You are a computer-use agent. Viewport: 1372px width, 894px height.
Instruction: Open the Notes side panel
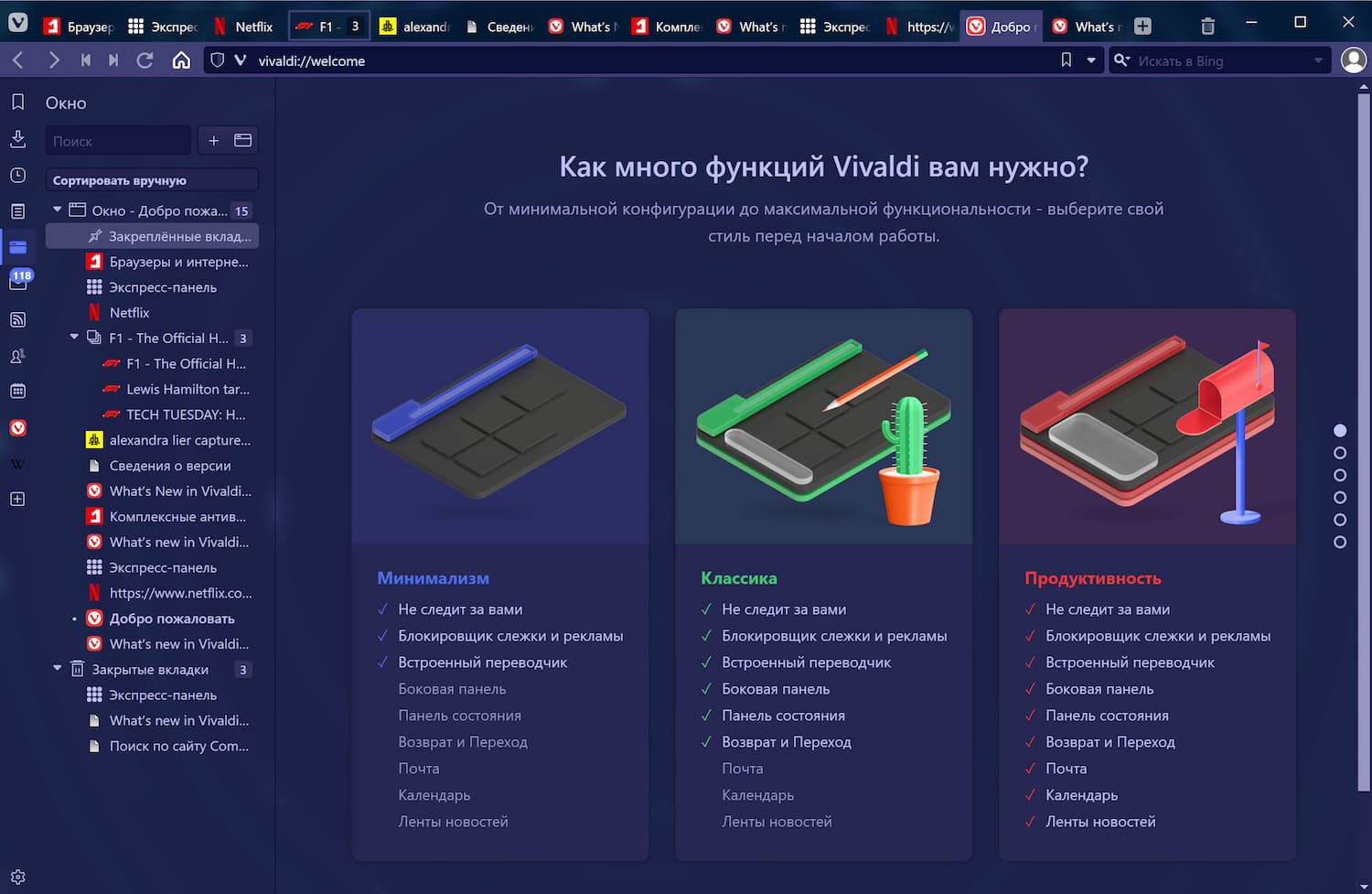pyautogui.click(x=17, y=211)
